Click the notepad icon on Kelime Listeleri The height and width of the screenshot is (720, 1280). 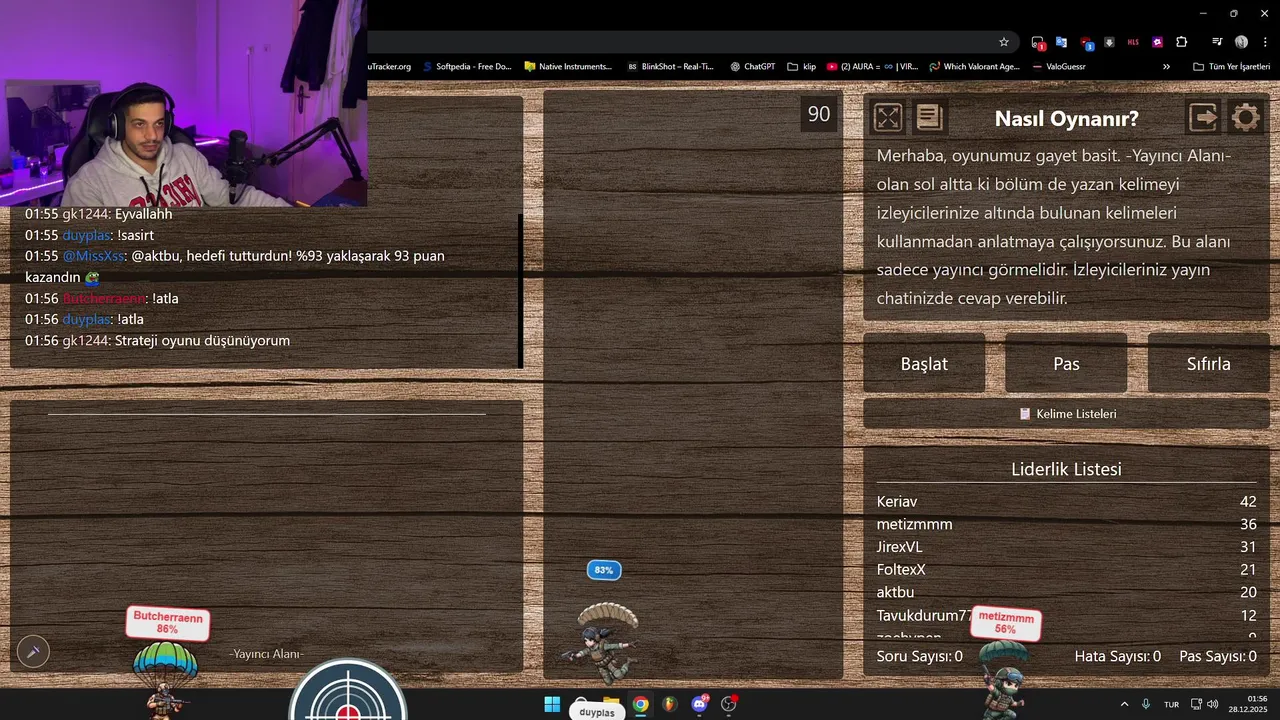pos(1025,414)
